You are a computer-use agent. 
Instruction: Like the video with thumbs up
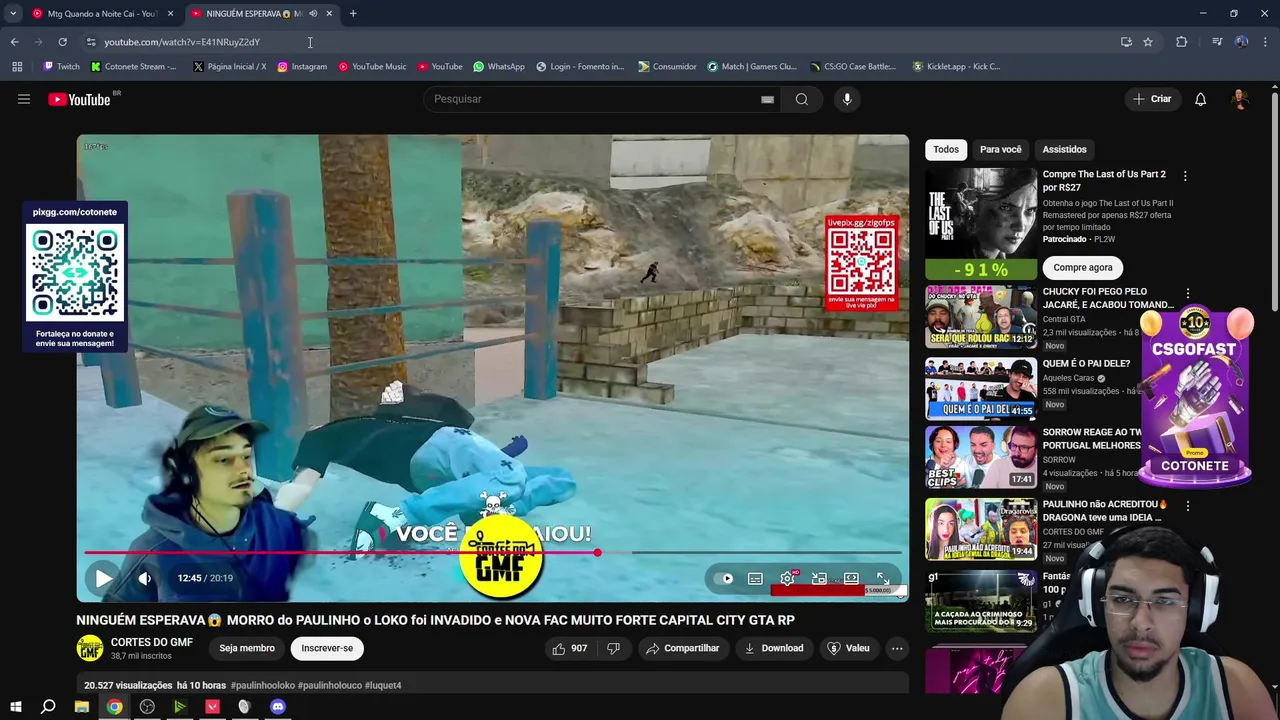570,648
